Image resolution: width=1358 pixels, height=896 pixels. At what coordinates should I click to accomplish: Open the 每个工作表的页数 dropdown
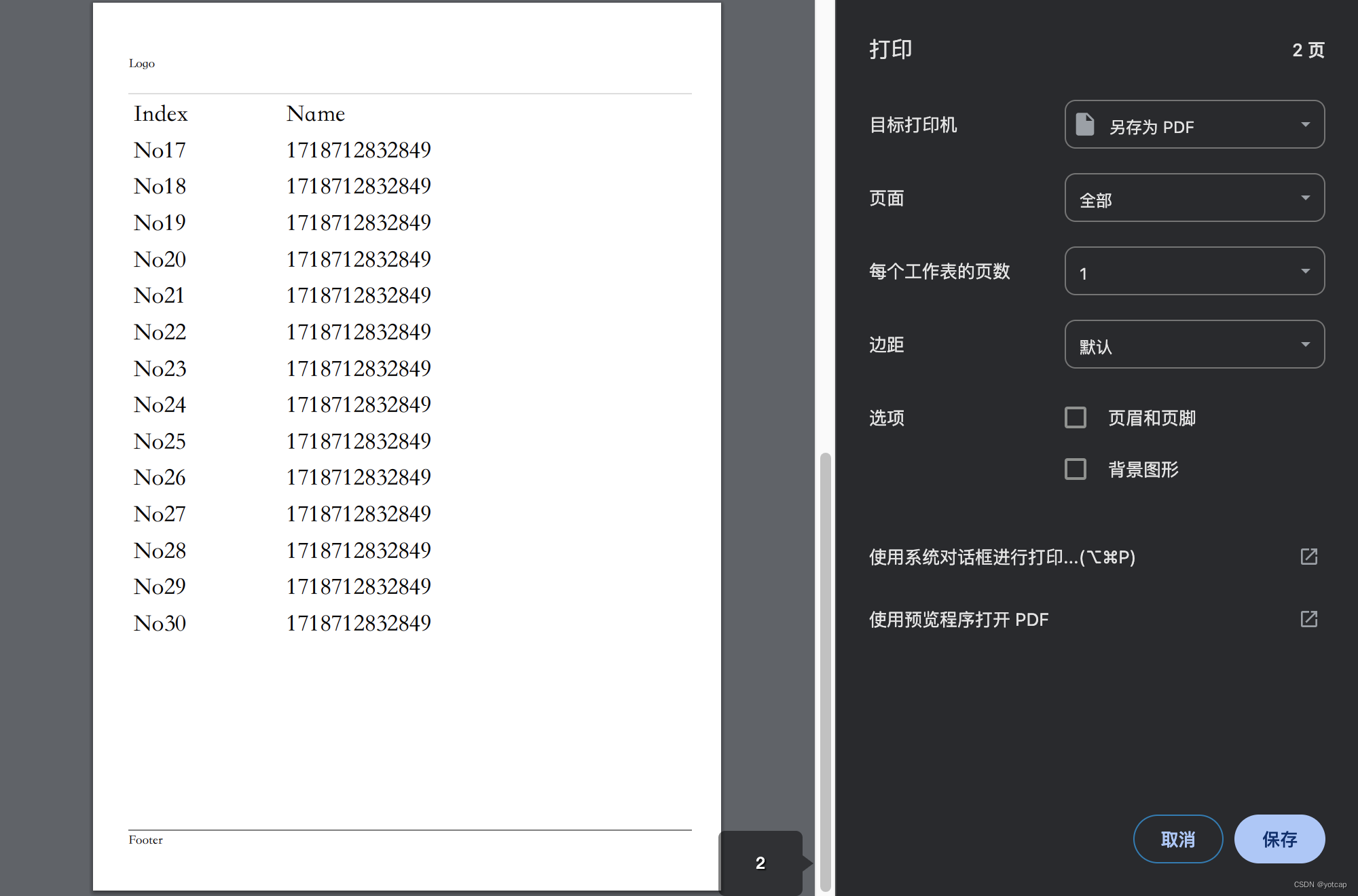pyautogui.click(x=1194, y=272)
